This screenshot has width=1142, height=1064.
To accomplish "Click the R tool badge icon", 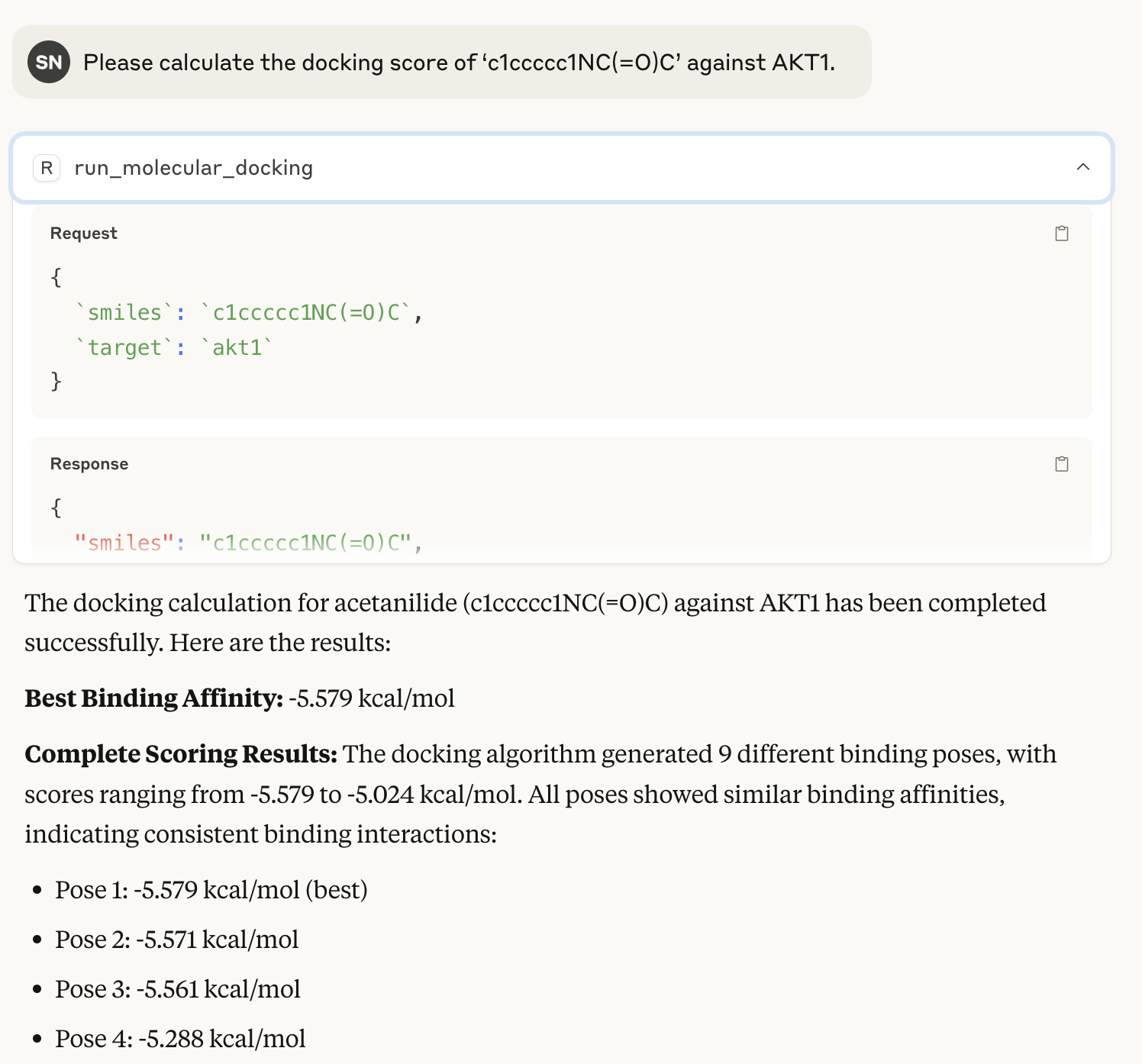I will click(47, 168).
